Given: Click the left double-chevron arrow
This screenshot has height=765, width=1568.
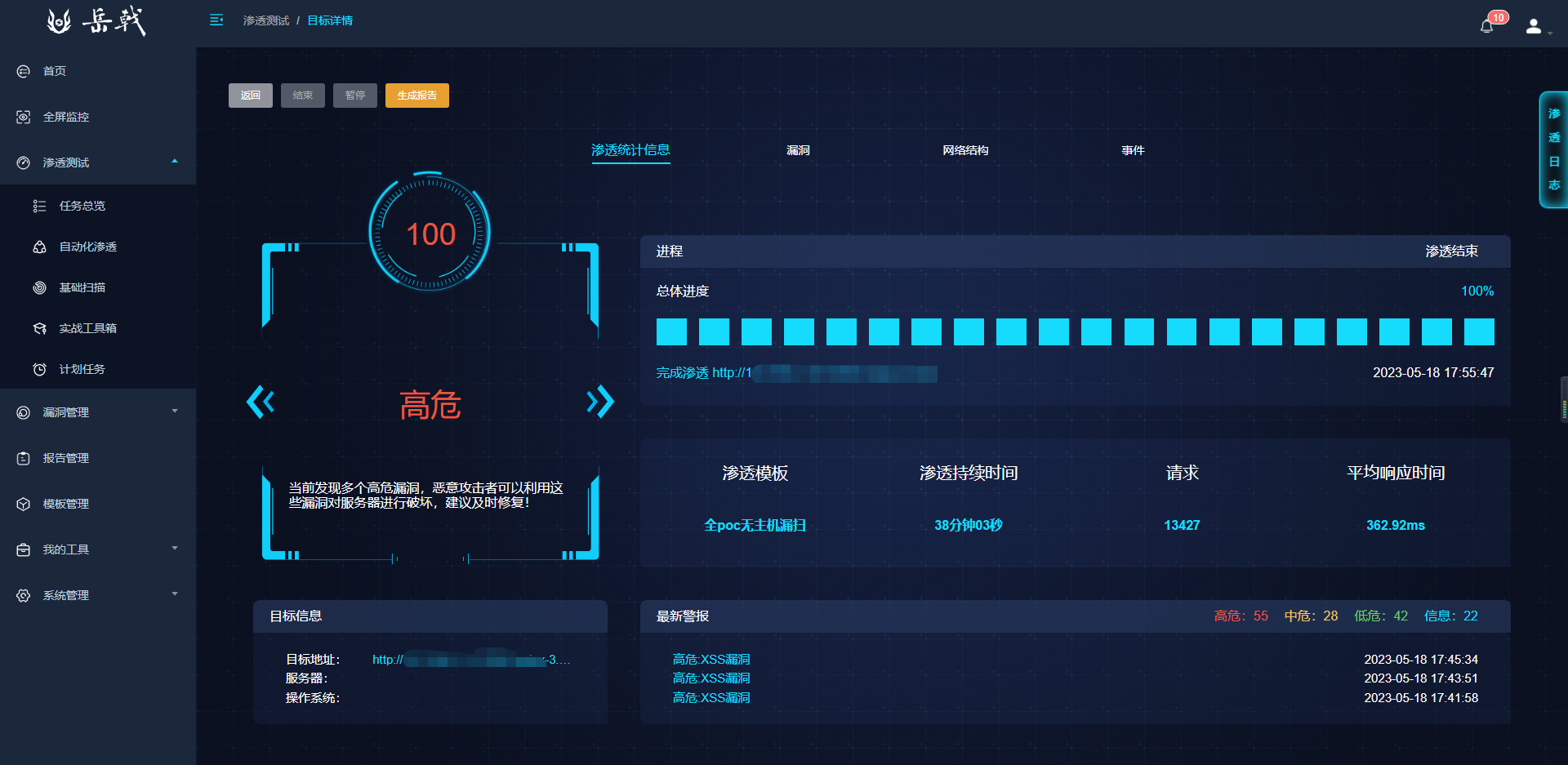Looking at the screenshot, I should 261,402.
